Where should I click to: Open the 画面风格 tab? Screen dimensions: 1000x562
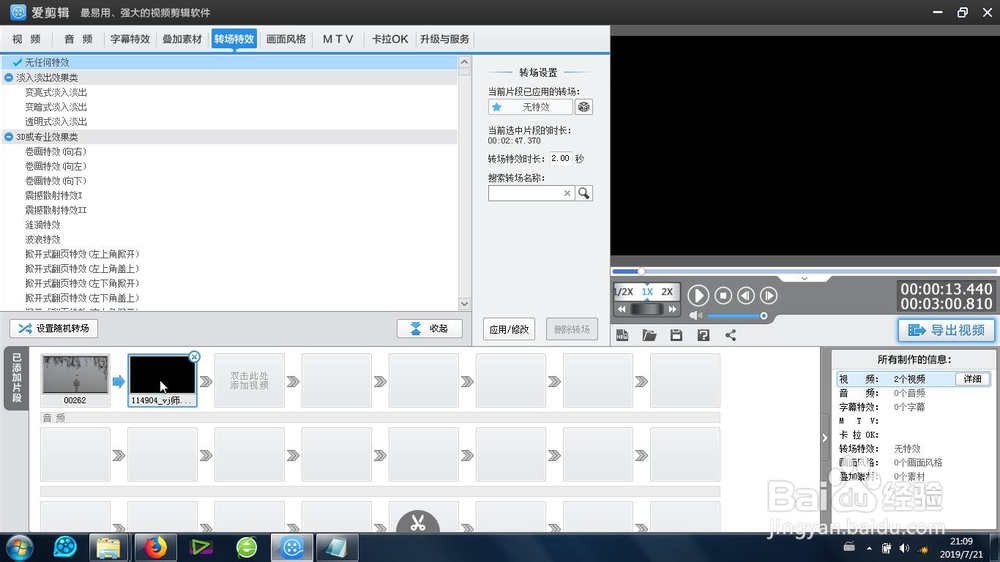(x=286, y=39)
